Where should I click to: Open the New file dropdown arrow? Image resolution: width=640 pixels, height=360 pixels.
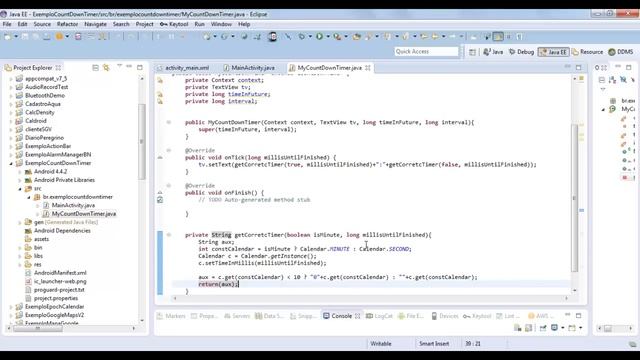[x=16, y=37]
